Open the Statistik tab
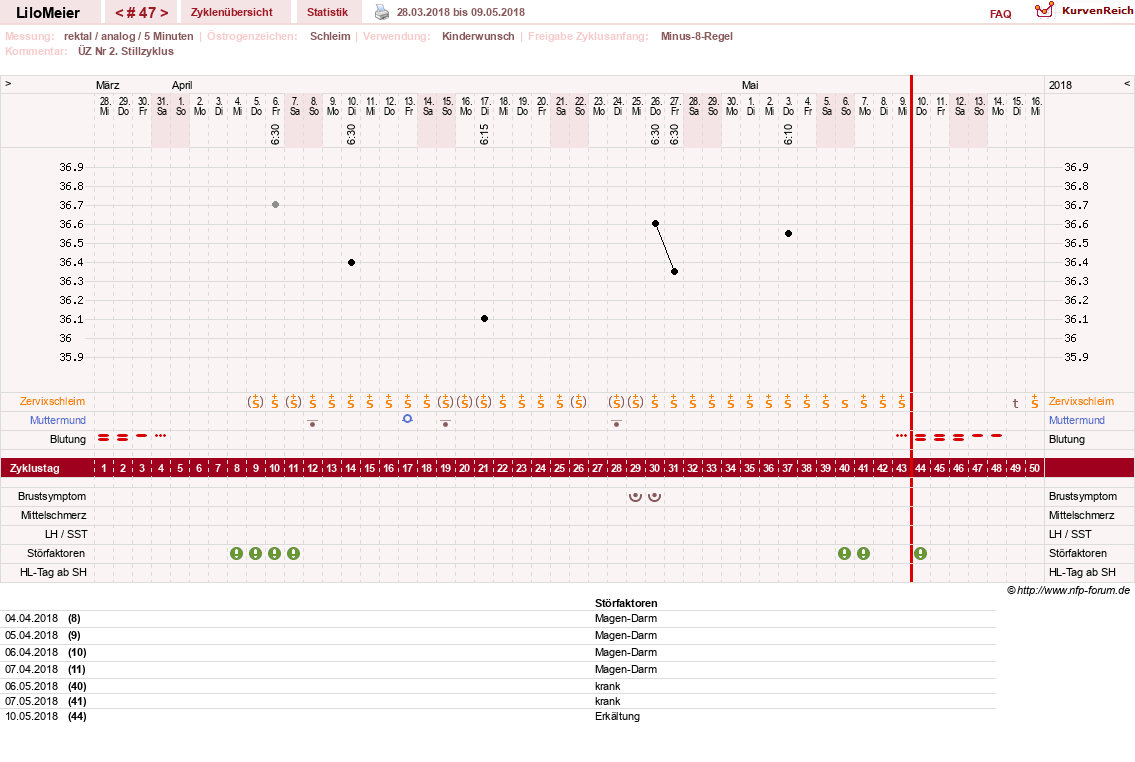Viewport: 1135px width, 762px height. (x=327, y=12)
